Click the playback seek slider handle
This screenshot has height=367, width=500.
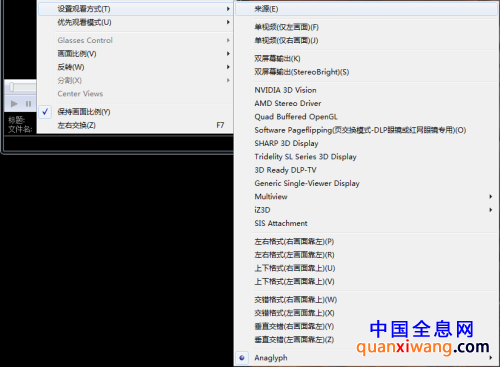(x=12, y=87)
